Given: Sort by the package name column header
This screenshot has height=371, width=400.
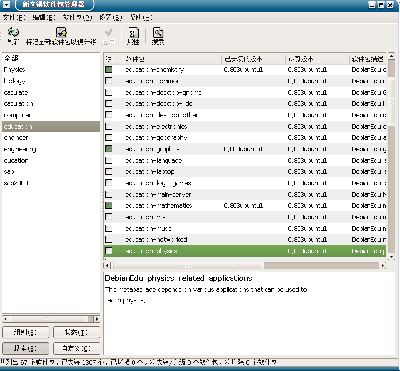Looking at the screenshot, I should click(172, 59).
